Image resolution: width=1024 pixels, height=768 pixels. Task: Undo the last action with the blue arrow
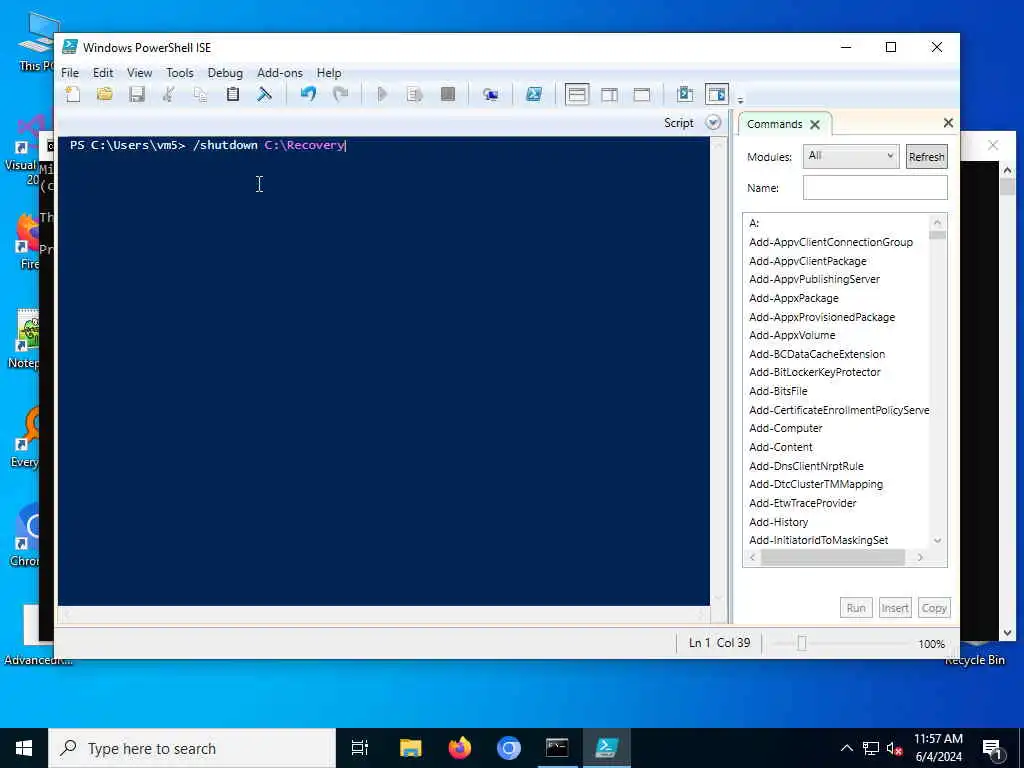pyautogui.click(x=308, y=95)
